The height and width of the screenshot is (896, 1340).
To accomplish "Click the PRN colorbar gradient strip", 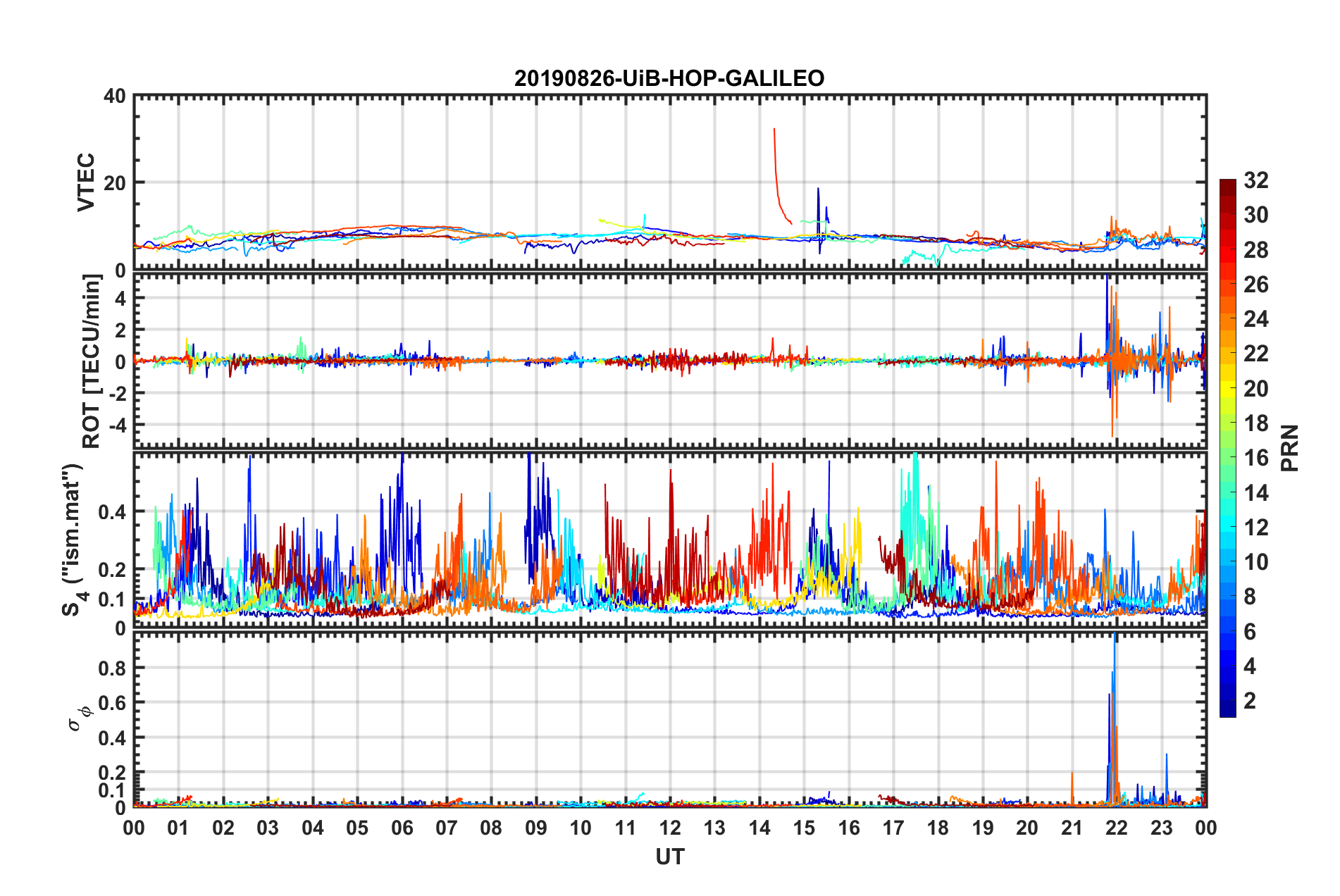I will (x=1227, y=448).
